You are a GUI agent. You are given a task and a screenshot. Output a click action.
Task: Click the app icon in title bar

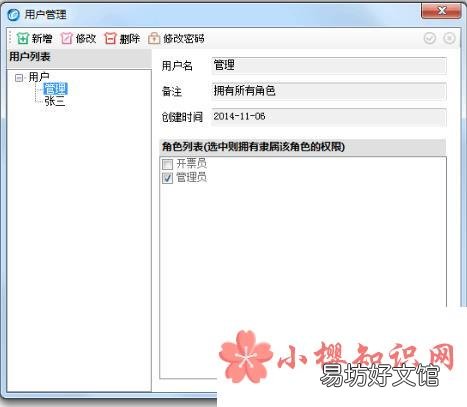point(13,15)
